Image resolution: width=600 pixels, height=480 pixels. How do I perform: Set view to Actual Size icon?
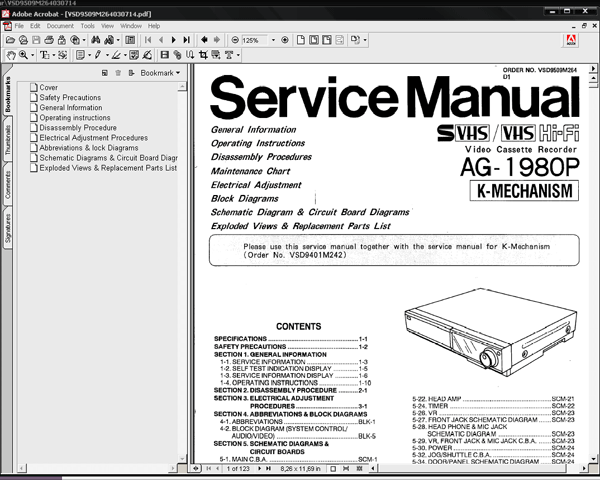click(301, 40)
